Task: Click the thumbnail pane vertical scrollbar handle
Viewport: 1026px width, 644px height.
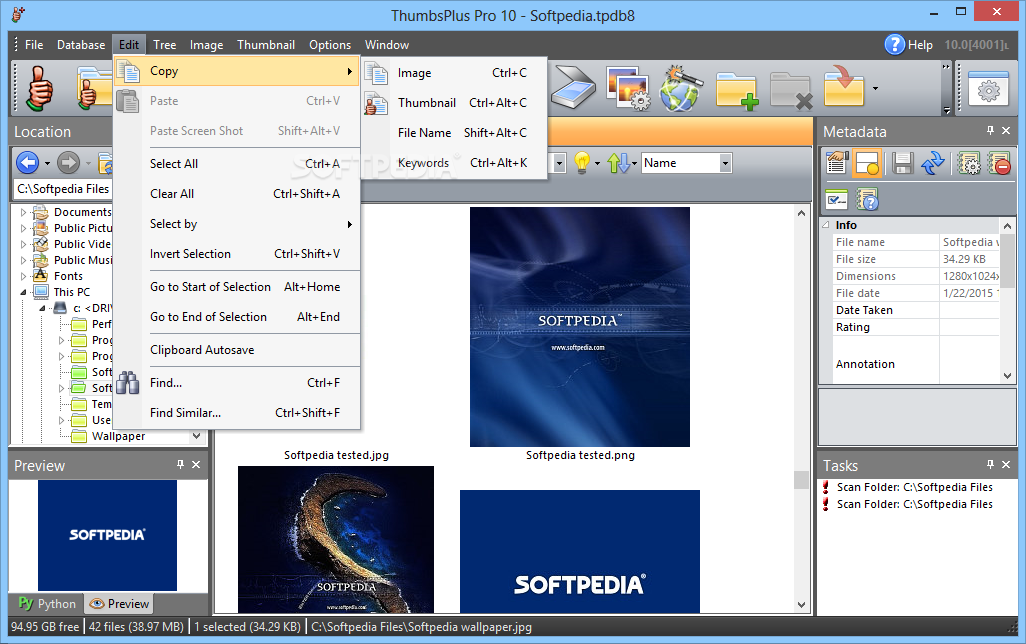Action: [801, 480]
